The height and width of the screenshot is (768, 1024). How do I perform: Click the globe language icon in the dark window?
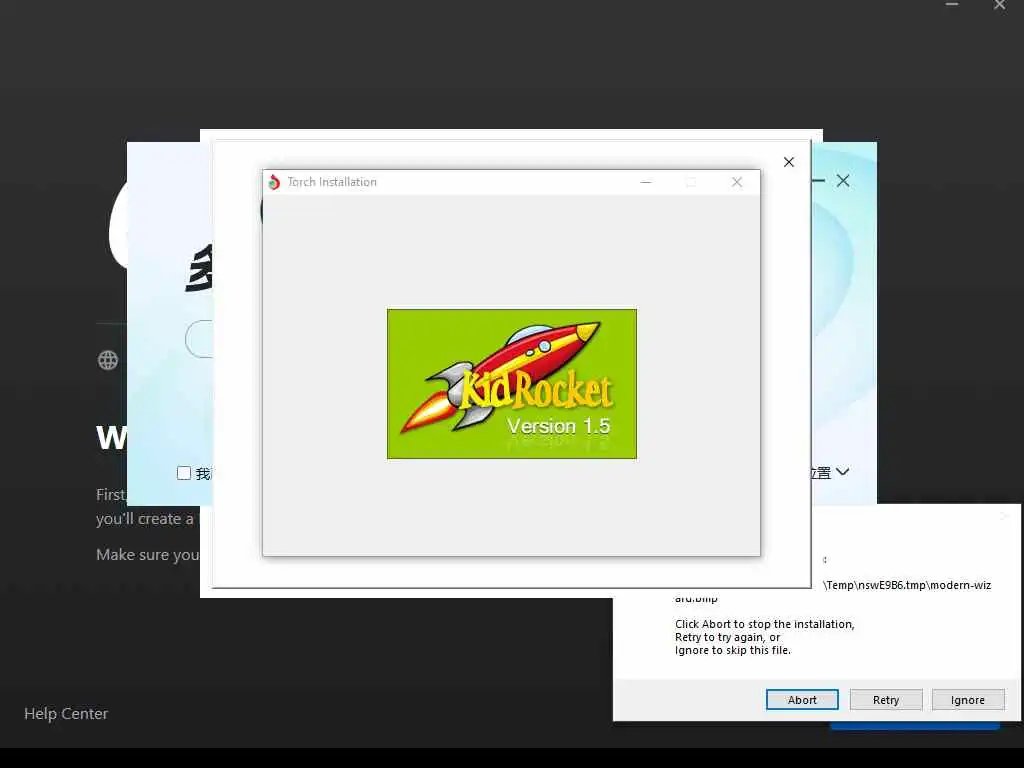108,360
